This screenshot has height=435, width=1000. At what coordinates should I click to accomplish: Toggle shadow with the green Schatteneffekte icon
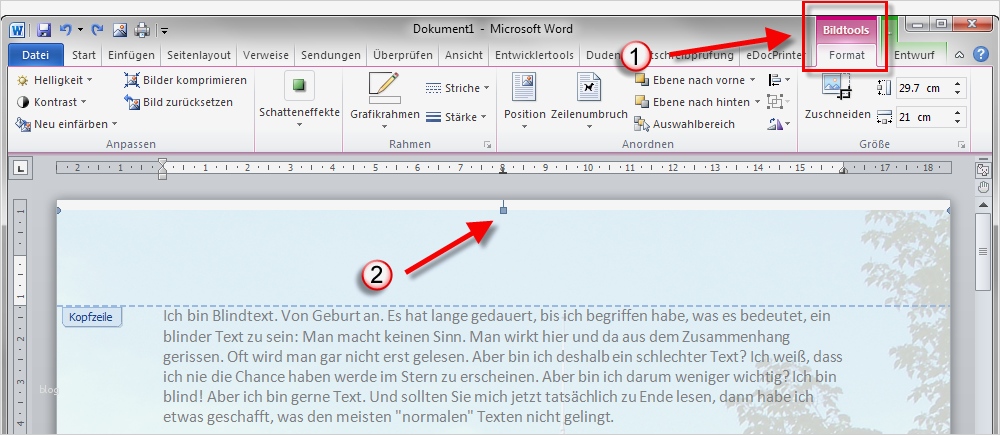299,85
